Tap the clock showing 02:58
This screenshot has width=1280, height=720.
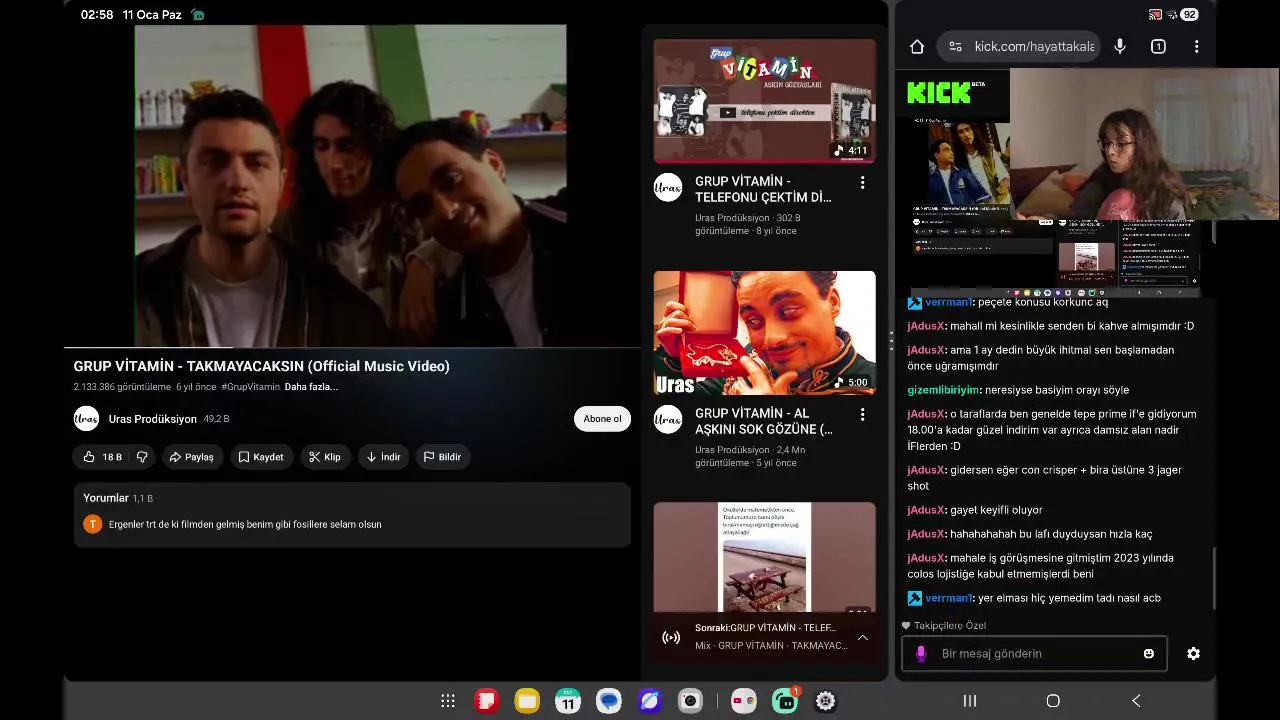97,15
